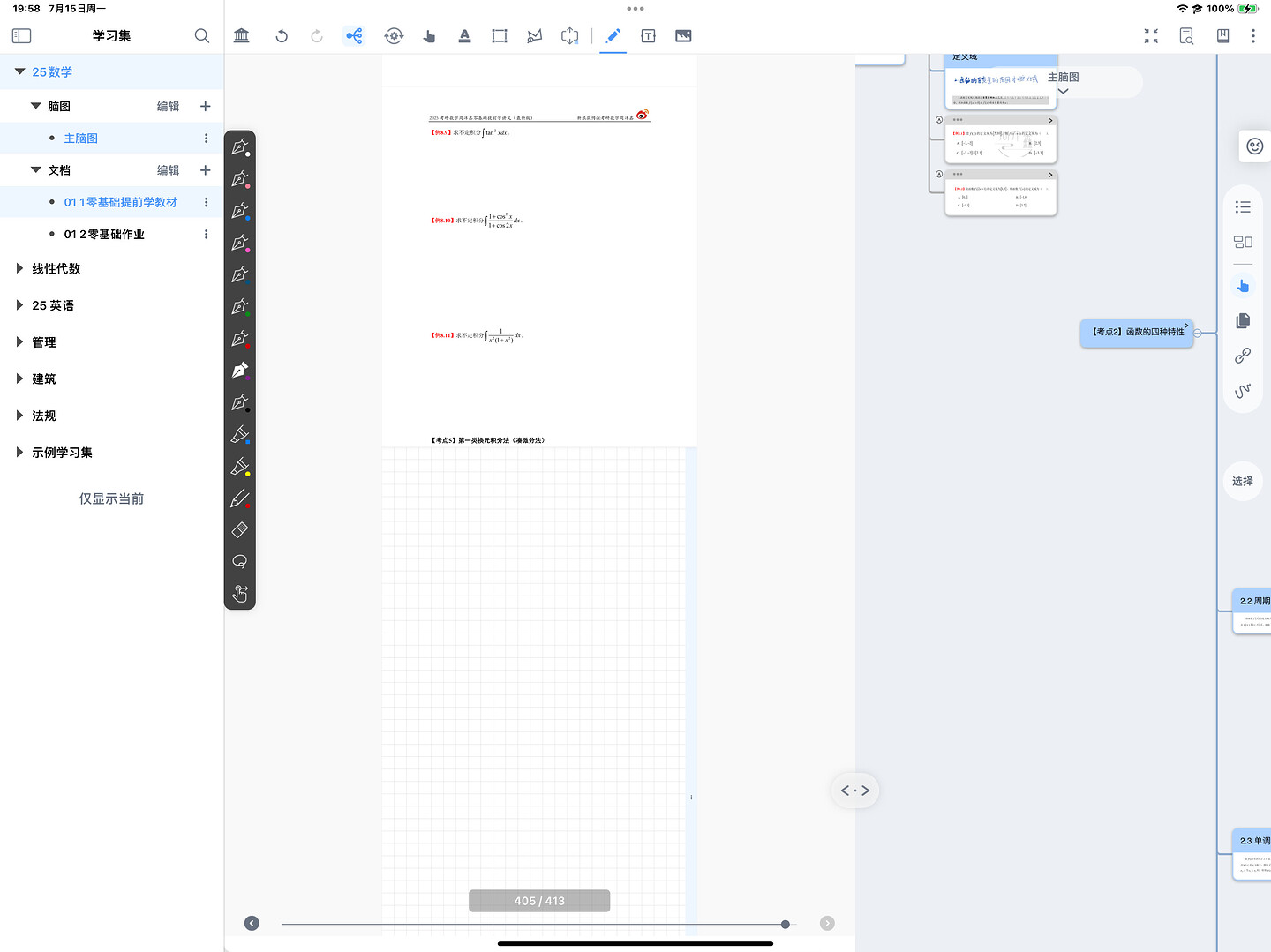Switch to the outline list view icon

[1243, 207]
